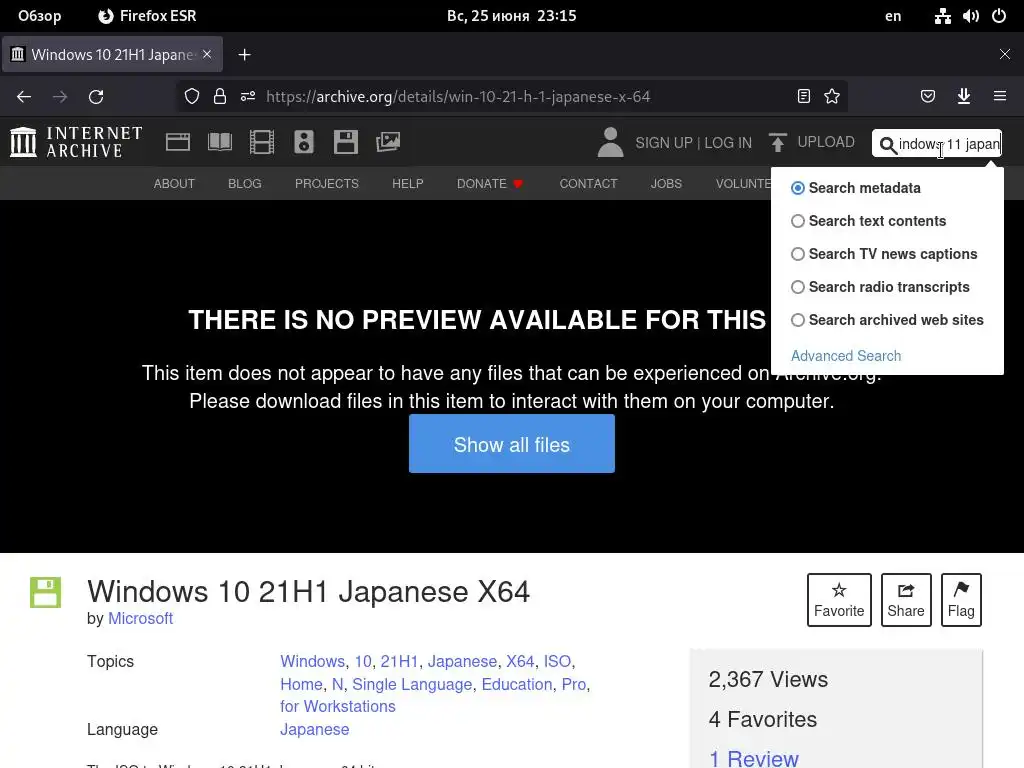Open a new tab with plus button
Screen dimensions: 1024x768
[x=244, y=55]
